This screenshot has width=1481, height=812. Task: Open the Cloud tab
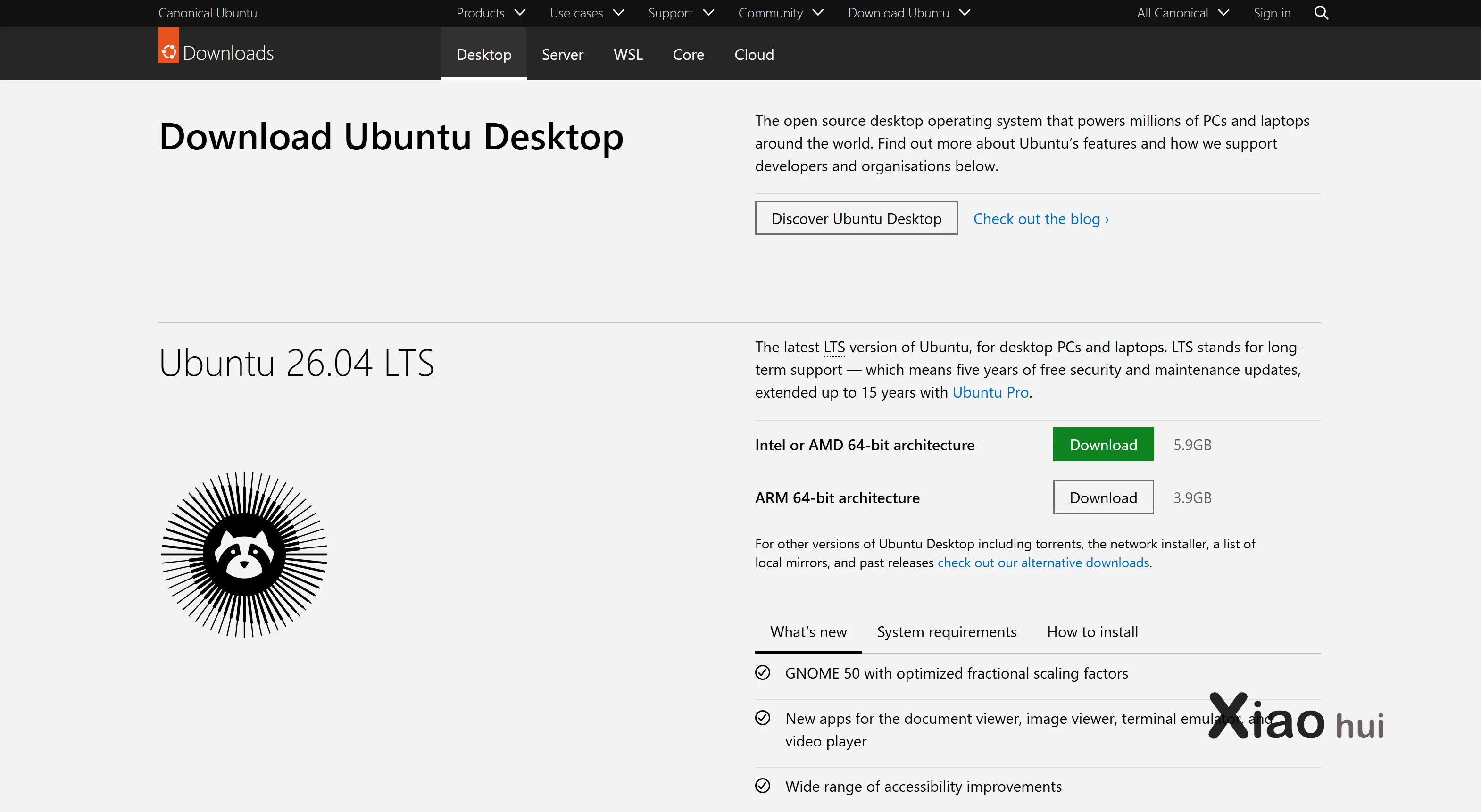(x=754, y=54)
